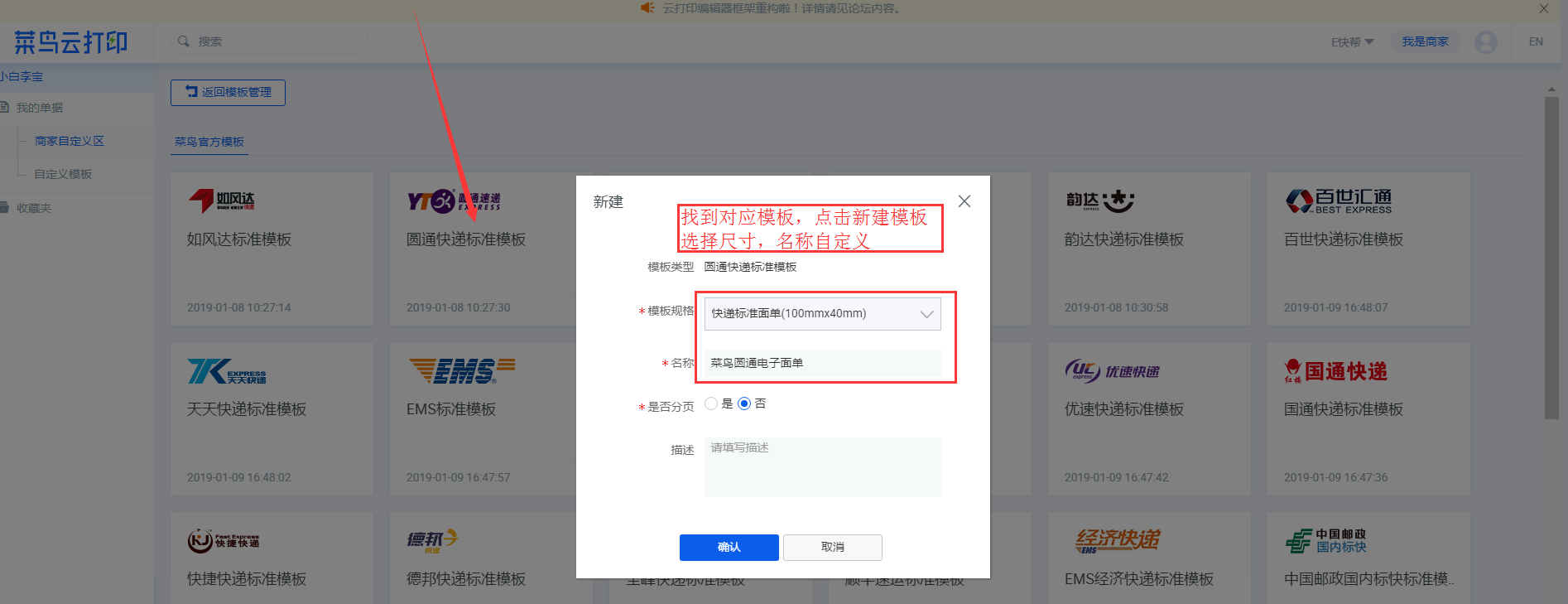Screen dimensions: 1568x604
Task: Click the 快捷快递 logo
Action: (x=224, y=541)
